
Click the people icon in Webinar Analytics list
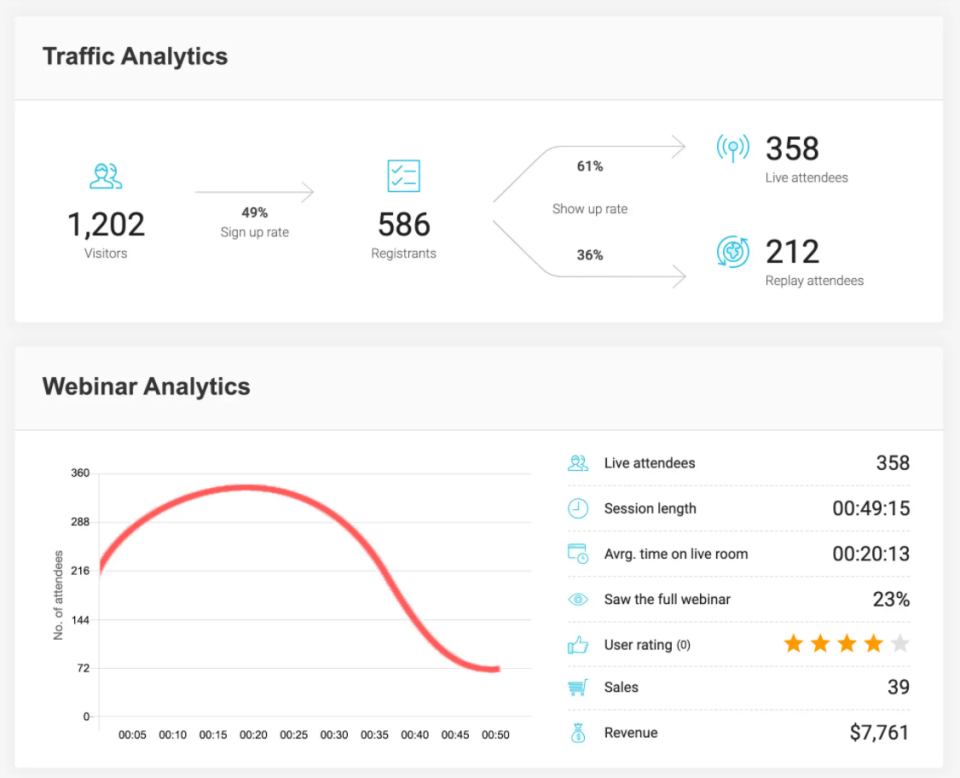click(578, 463)
